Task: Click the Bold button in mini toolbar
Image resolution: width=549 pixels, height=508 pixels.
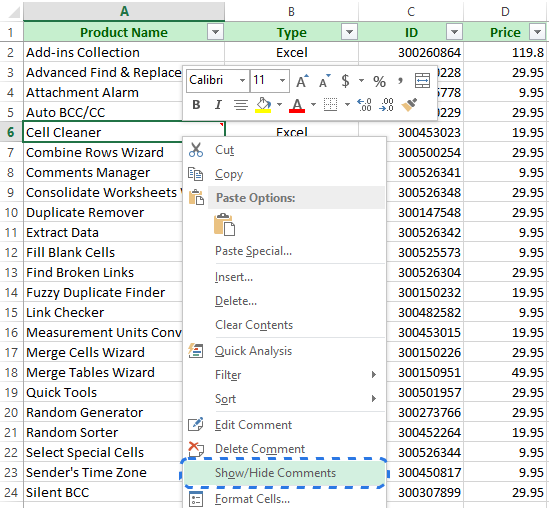Action: coord(196,105)
